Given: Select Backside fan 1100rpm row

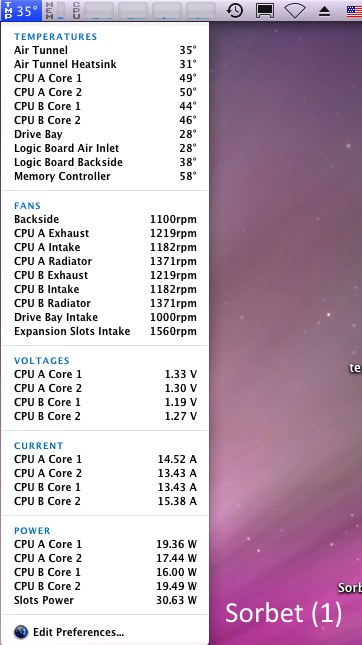Looking at the screenshot, I should pos(105,219).
